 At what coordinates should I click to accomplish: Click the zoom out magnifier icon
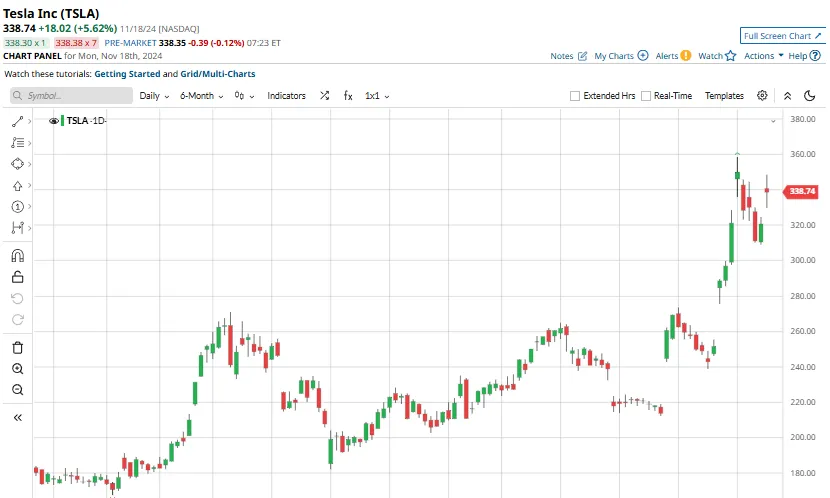[17, 390]
